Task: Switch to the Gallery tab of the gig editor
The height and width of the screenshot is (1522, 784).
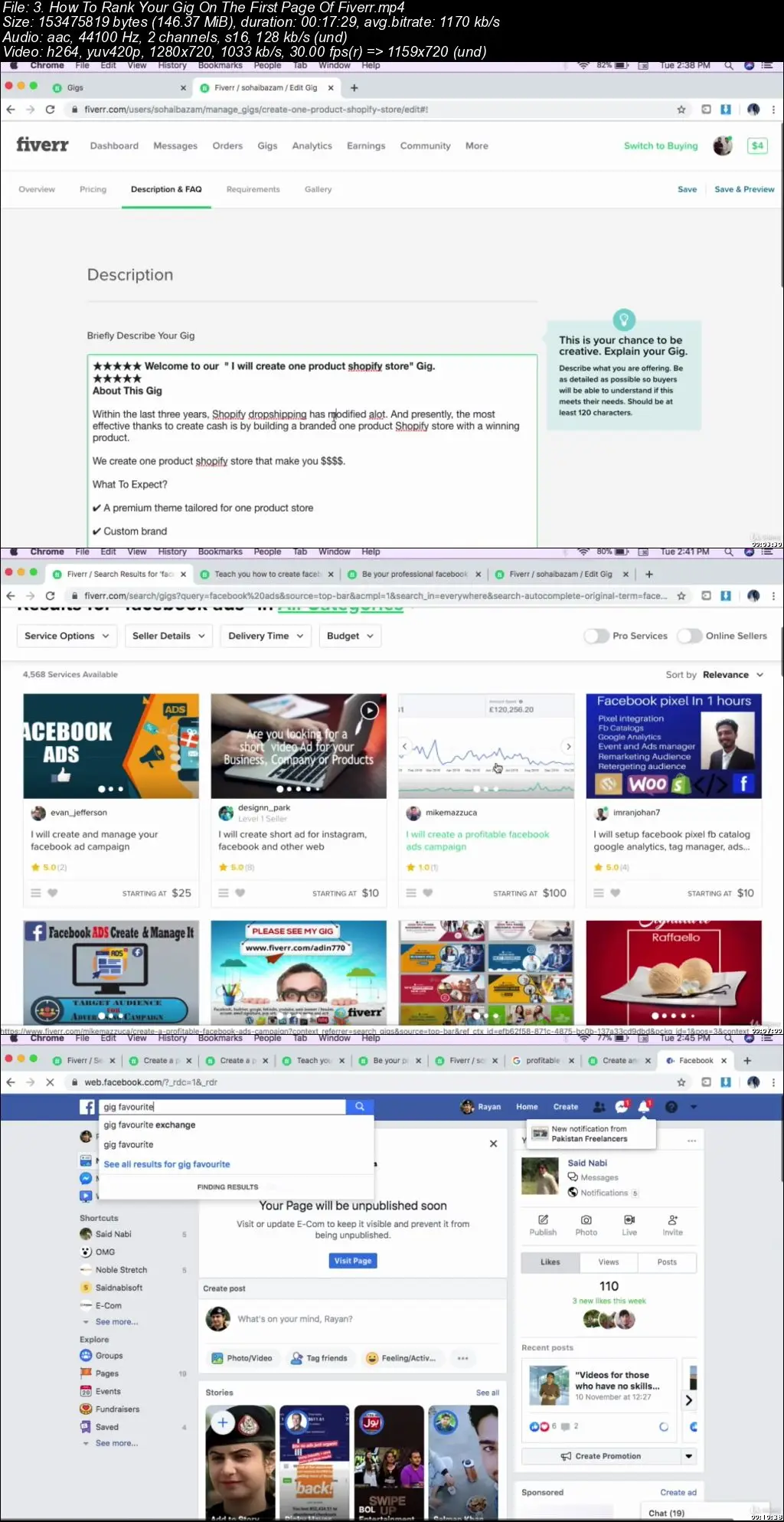Action: click(x=318, y=189)
